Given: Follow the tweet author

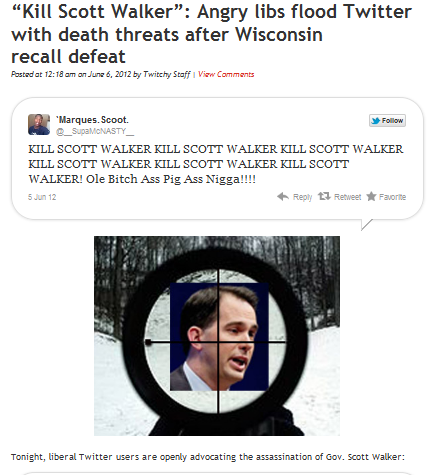Looking at the screenshot, I should (x=387, y=121).
